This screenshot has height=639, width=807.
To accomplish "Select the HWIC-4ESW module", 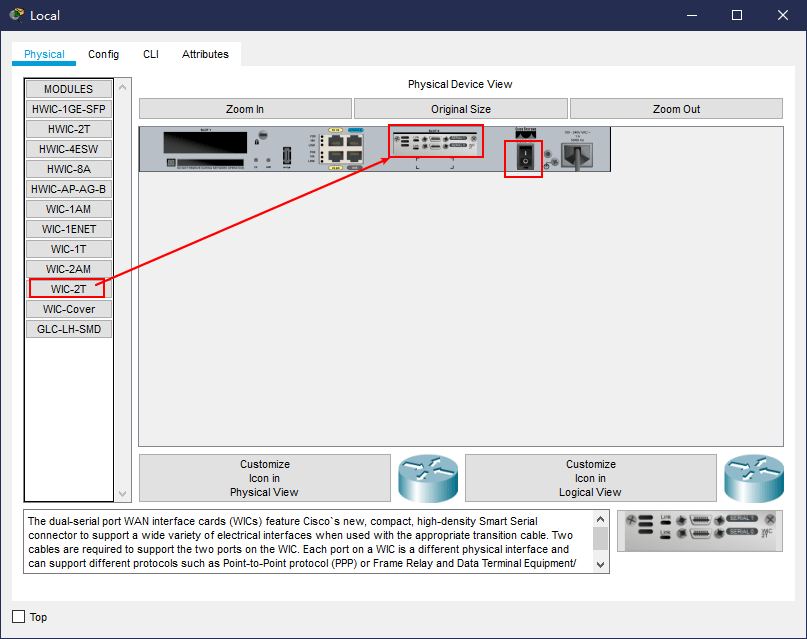I will point(68,149).
